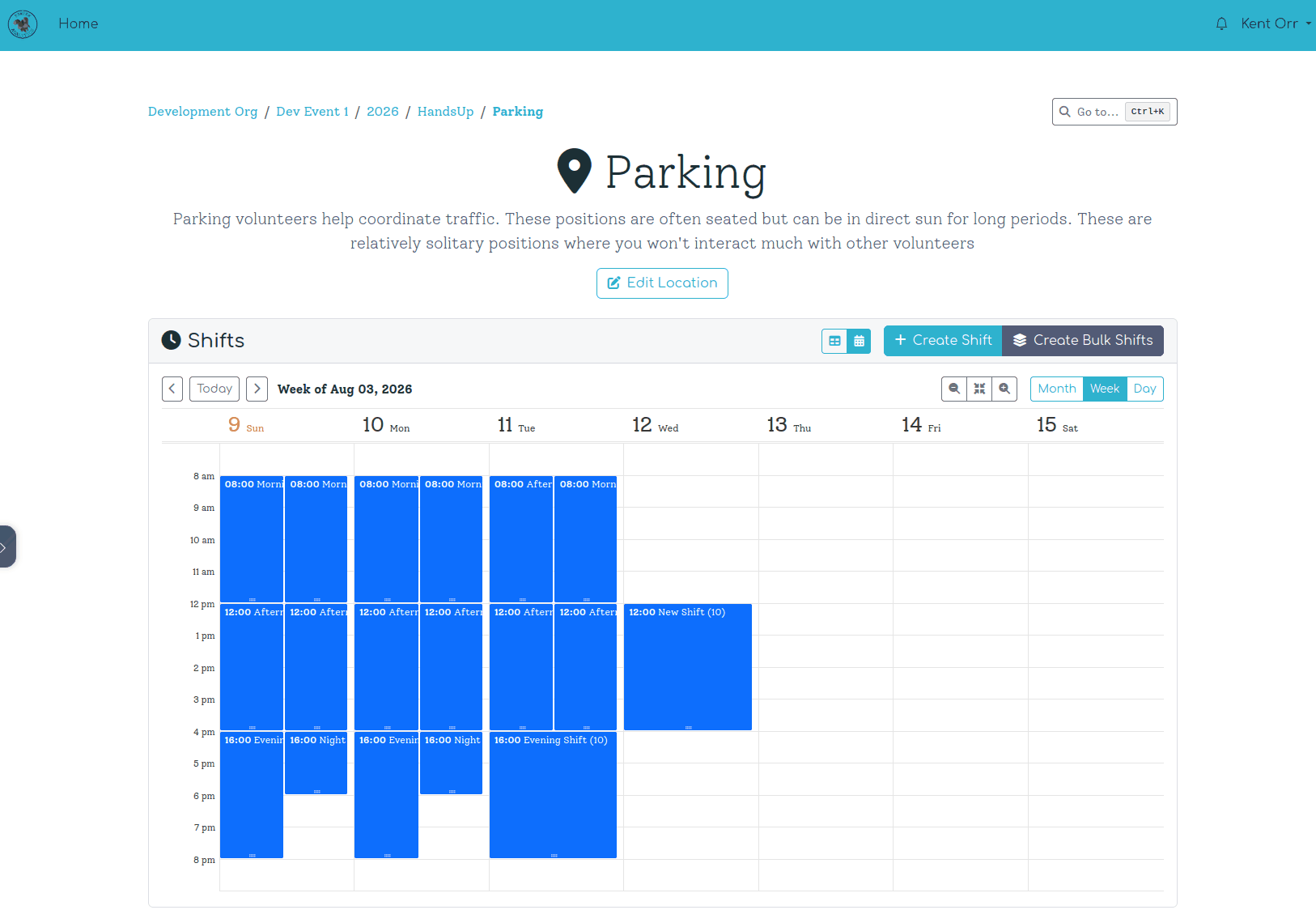
Task: Click the Edit Location button
Action: coord(662,283)
